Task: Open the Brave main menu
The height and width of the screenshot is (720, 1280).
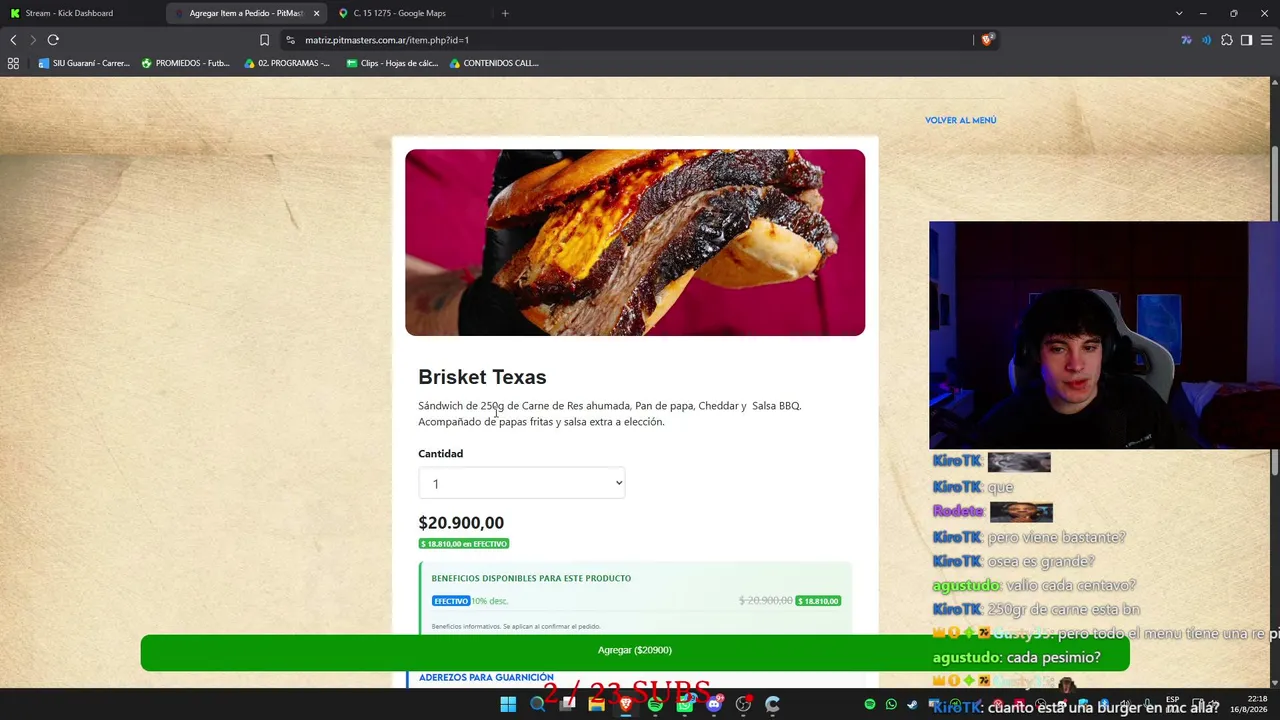Action: pyautogui.click(x=1266, y=40)
